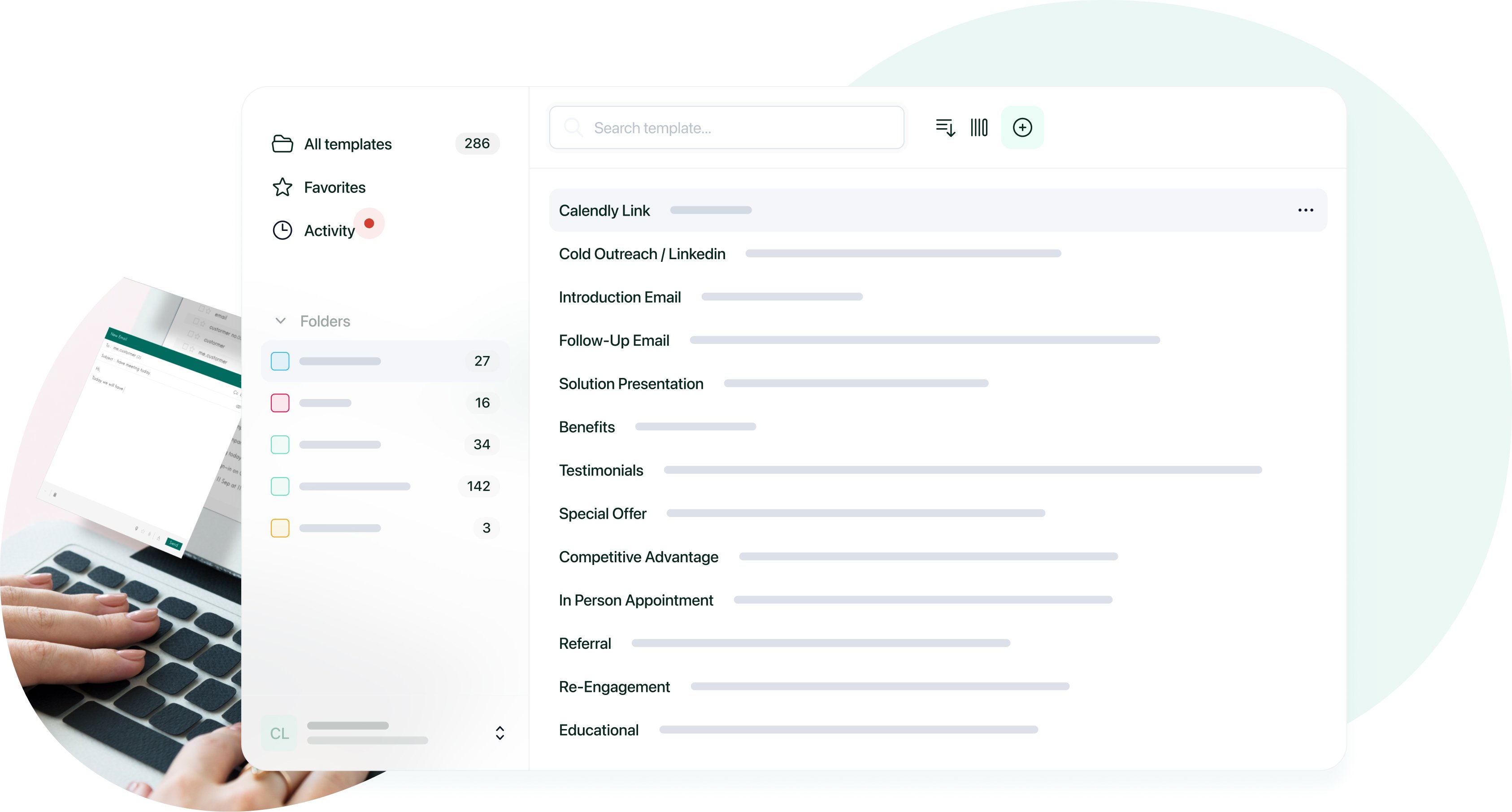
Task: Open the green folder with 142 templates
Action: point(386,486)
